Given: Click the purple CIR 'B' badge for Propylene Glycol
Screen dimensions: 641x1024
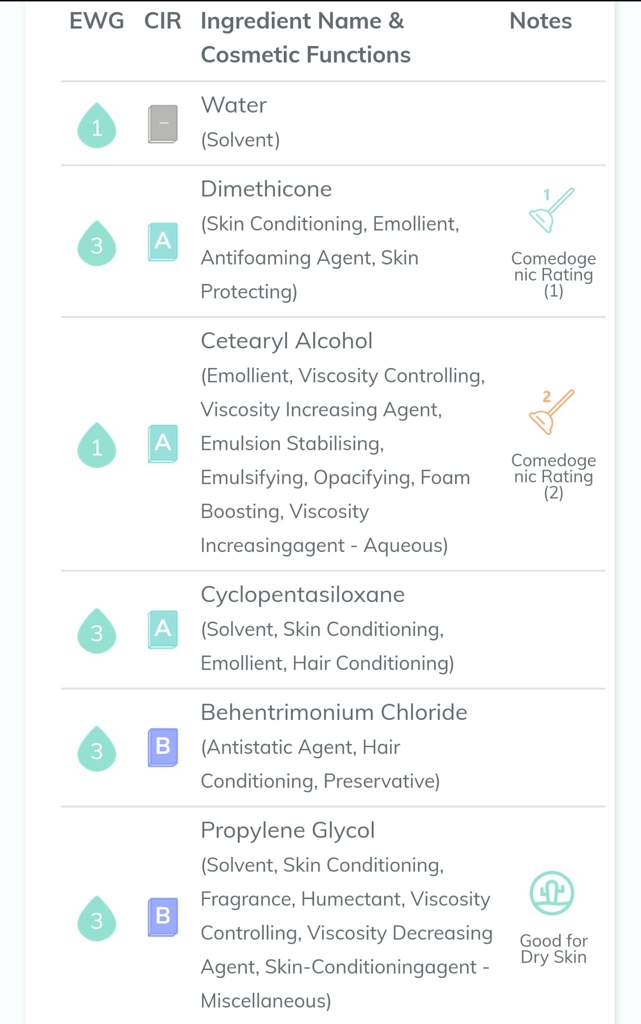Looking at the screenshot, I should point(163,916).
